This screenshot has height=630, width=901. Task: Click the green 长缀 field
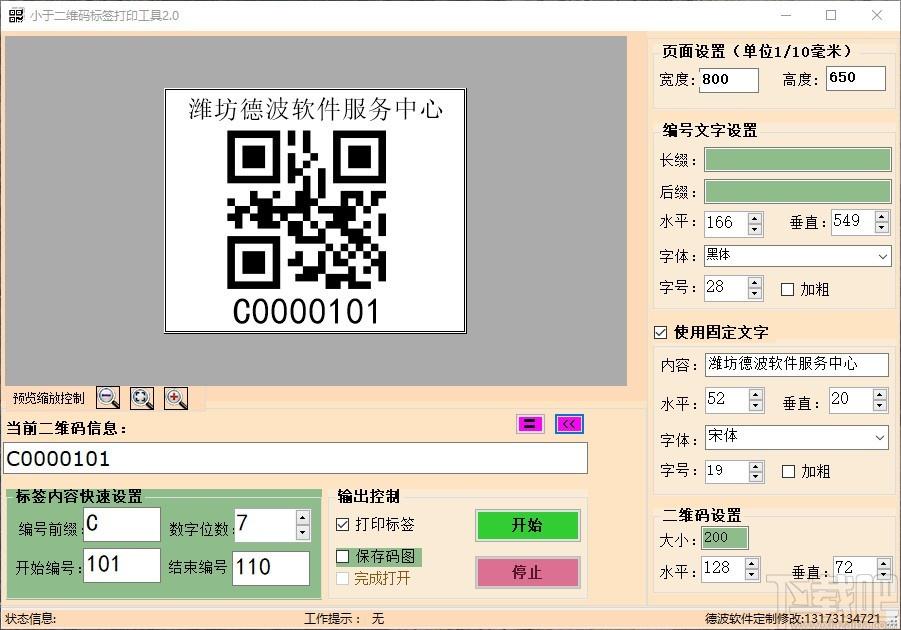[798, 159]
